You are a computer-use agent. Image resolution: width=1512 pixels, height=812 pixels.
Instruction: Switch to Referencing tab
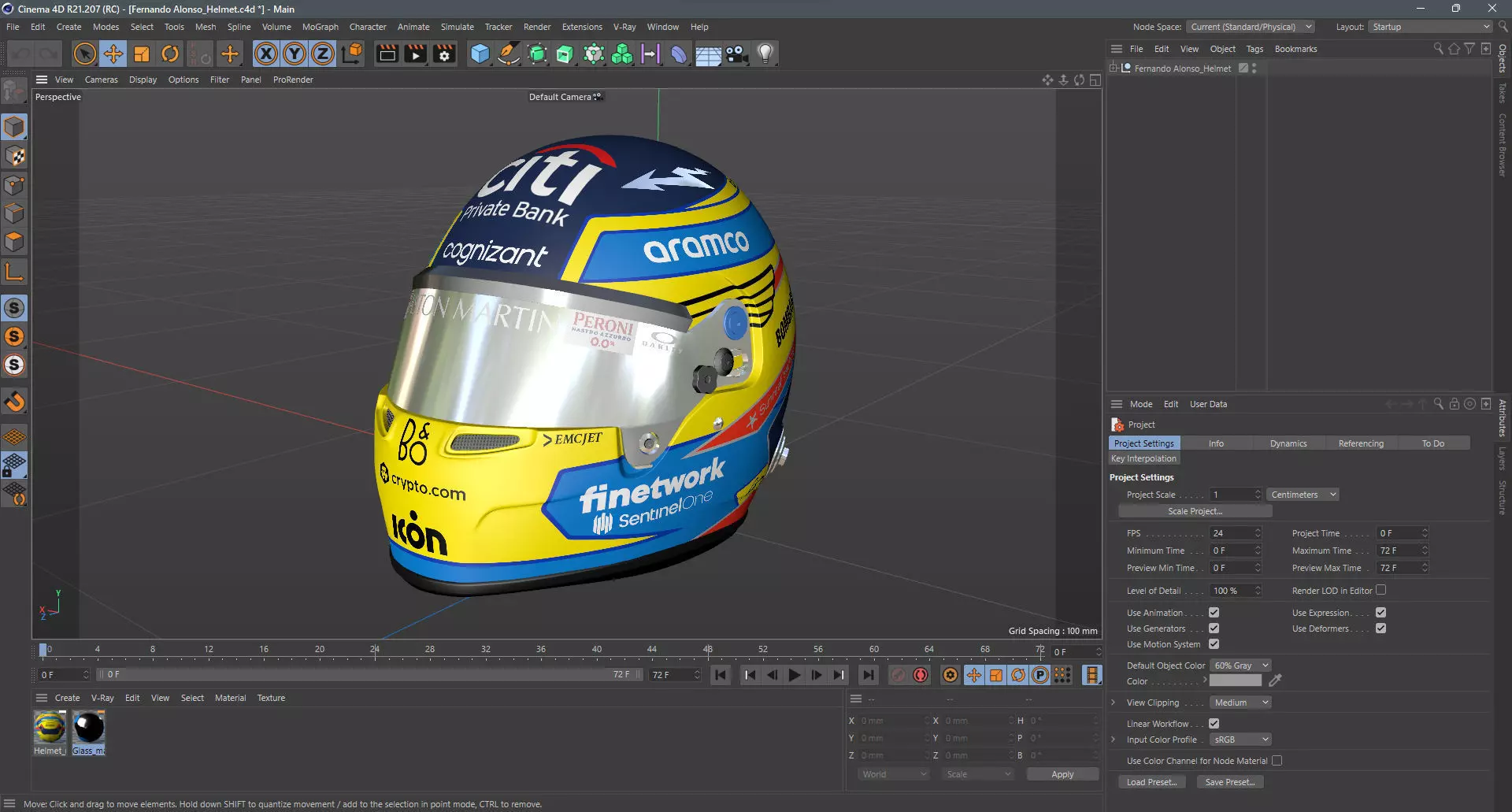point(1361,443)
